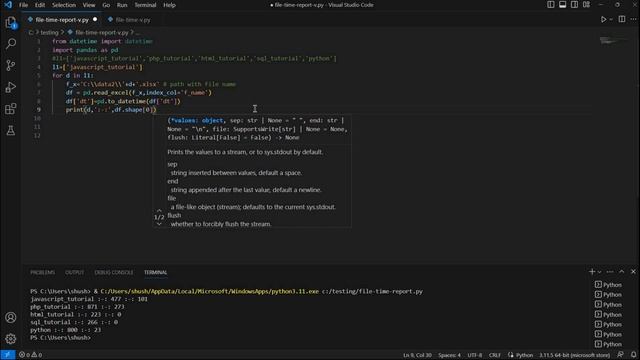Open the Go menu

coord(106,5)
